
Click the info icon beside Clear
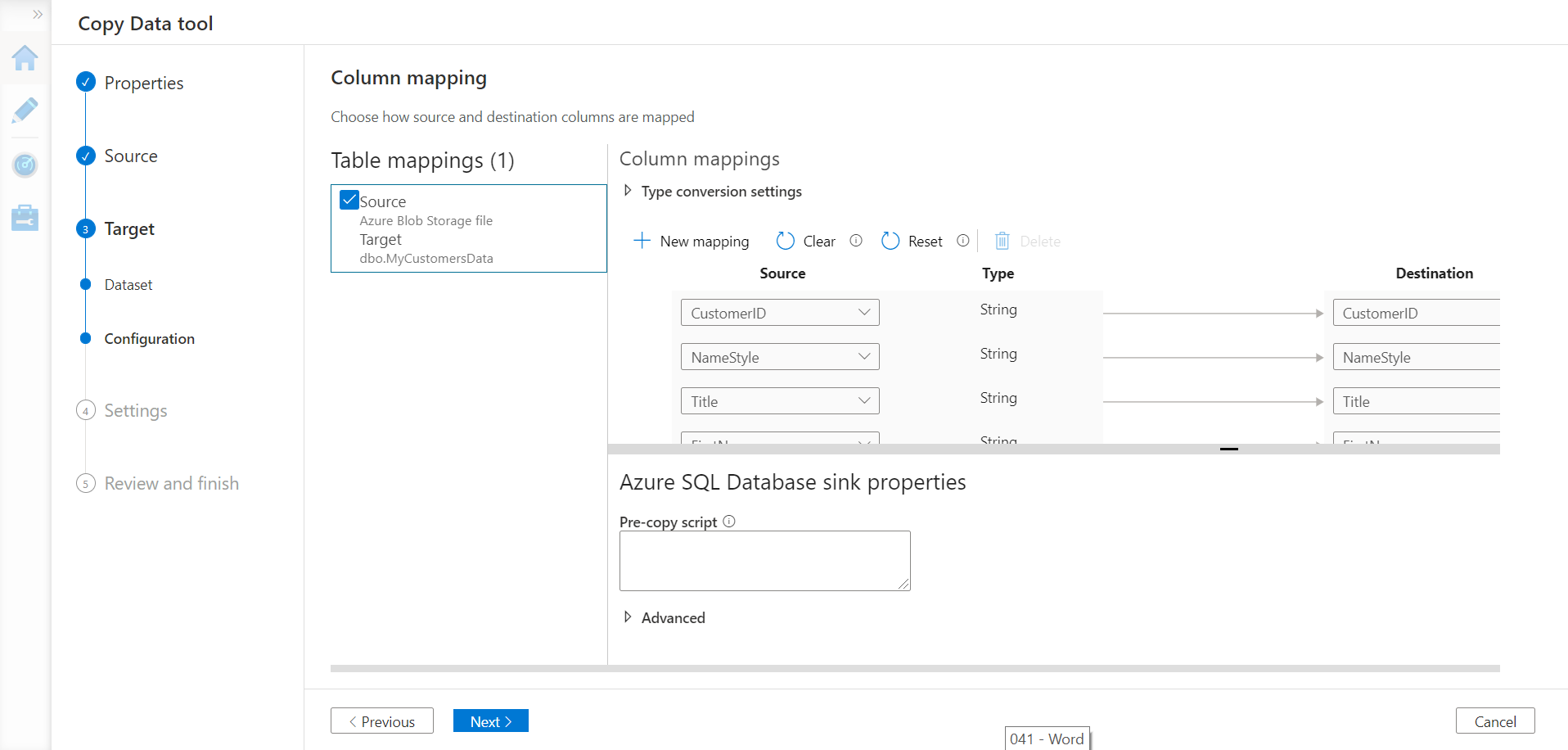pos(856,241)
